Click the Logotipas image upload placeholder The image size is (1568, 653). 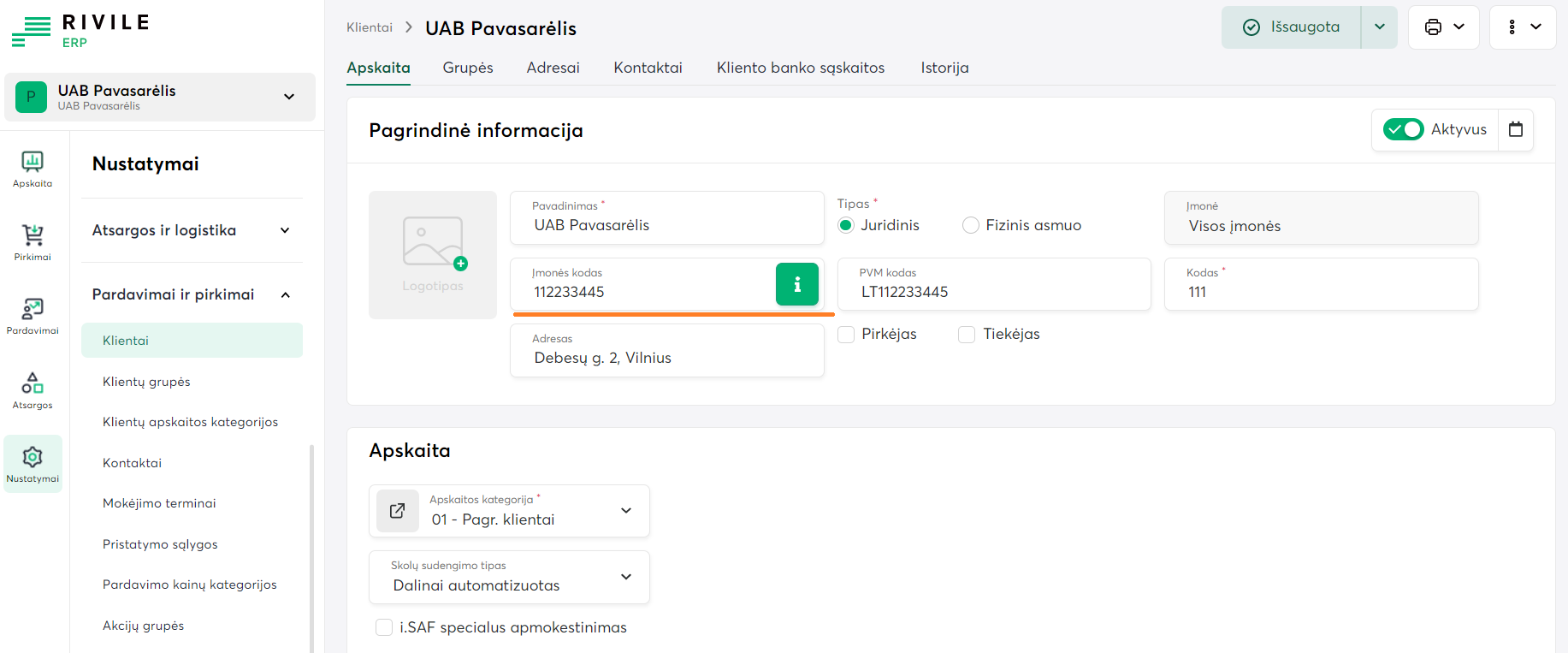pos(433,255)
